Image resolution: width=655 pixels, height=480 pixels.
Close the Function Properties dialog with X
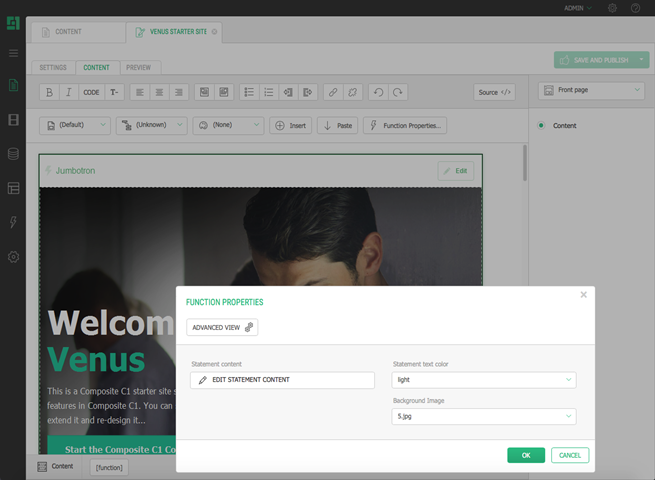pos(584,295)
